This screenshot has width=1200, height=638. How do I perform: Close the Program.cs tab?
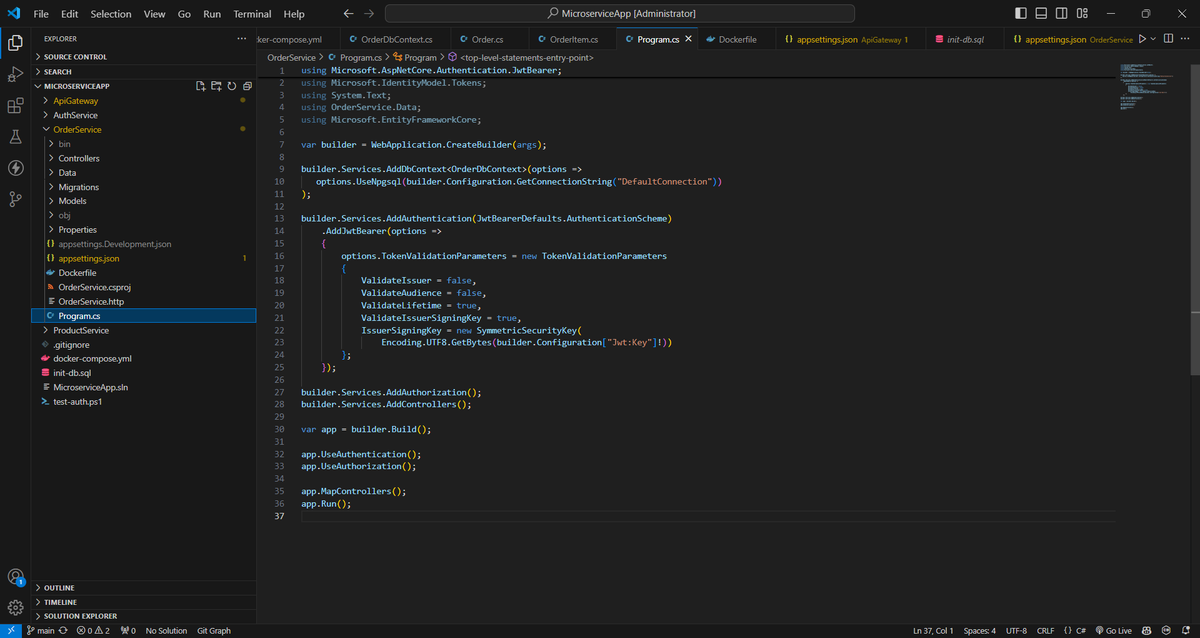(688, 39)
